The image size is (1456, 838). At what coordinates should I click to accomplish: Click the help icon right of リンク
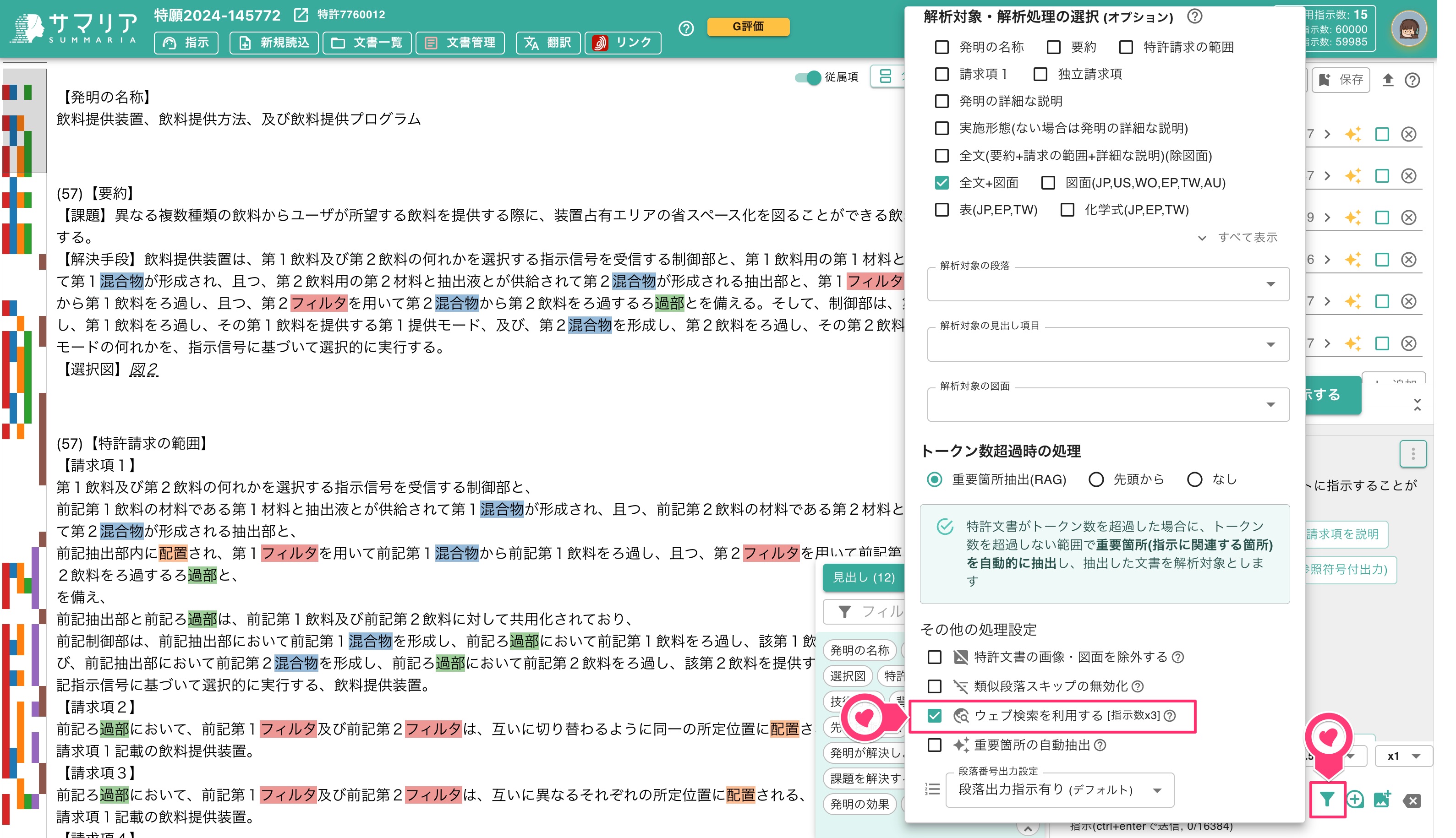[x=686, y=28]
